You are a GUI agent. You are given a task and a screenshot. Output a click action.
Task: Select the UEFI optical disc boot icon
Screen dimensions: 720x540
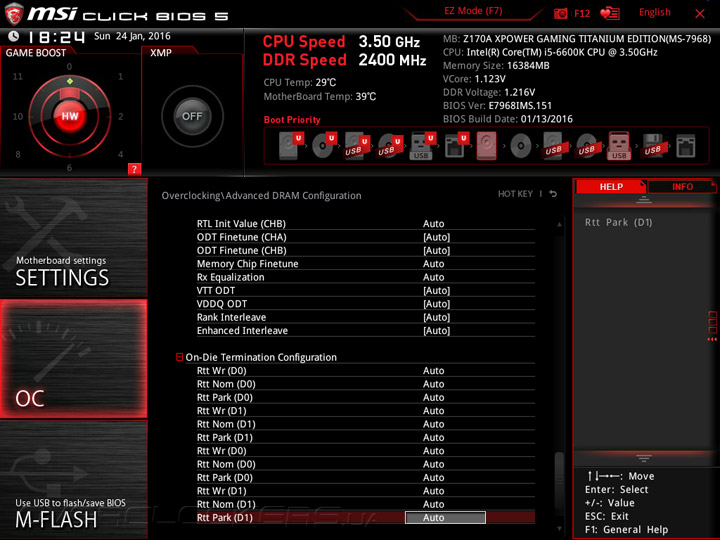tap(324, 146)
